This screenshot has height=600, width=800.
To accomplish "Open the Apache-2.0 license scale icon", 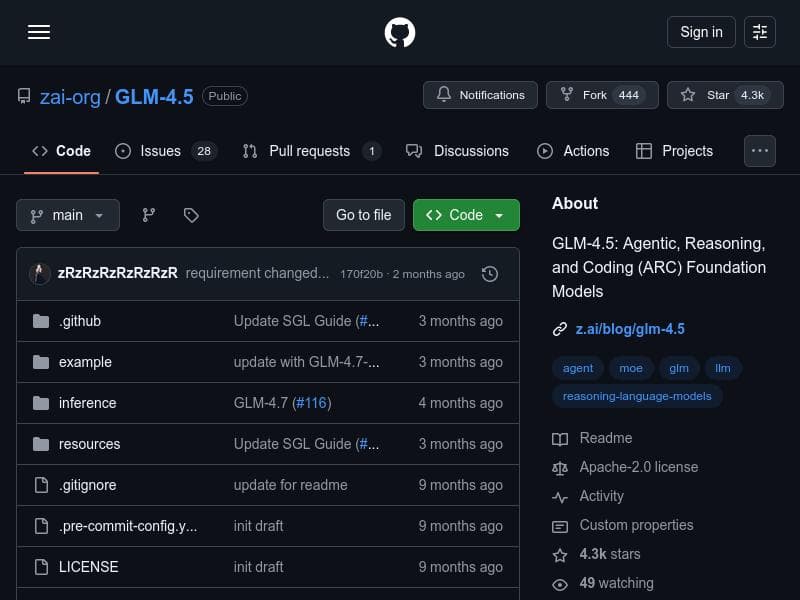I will click(x=561, y=467).
